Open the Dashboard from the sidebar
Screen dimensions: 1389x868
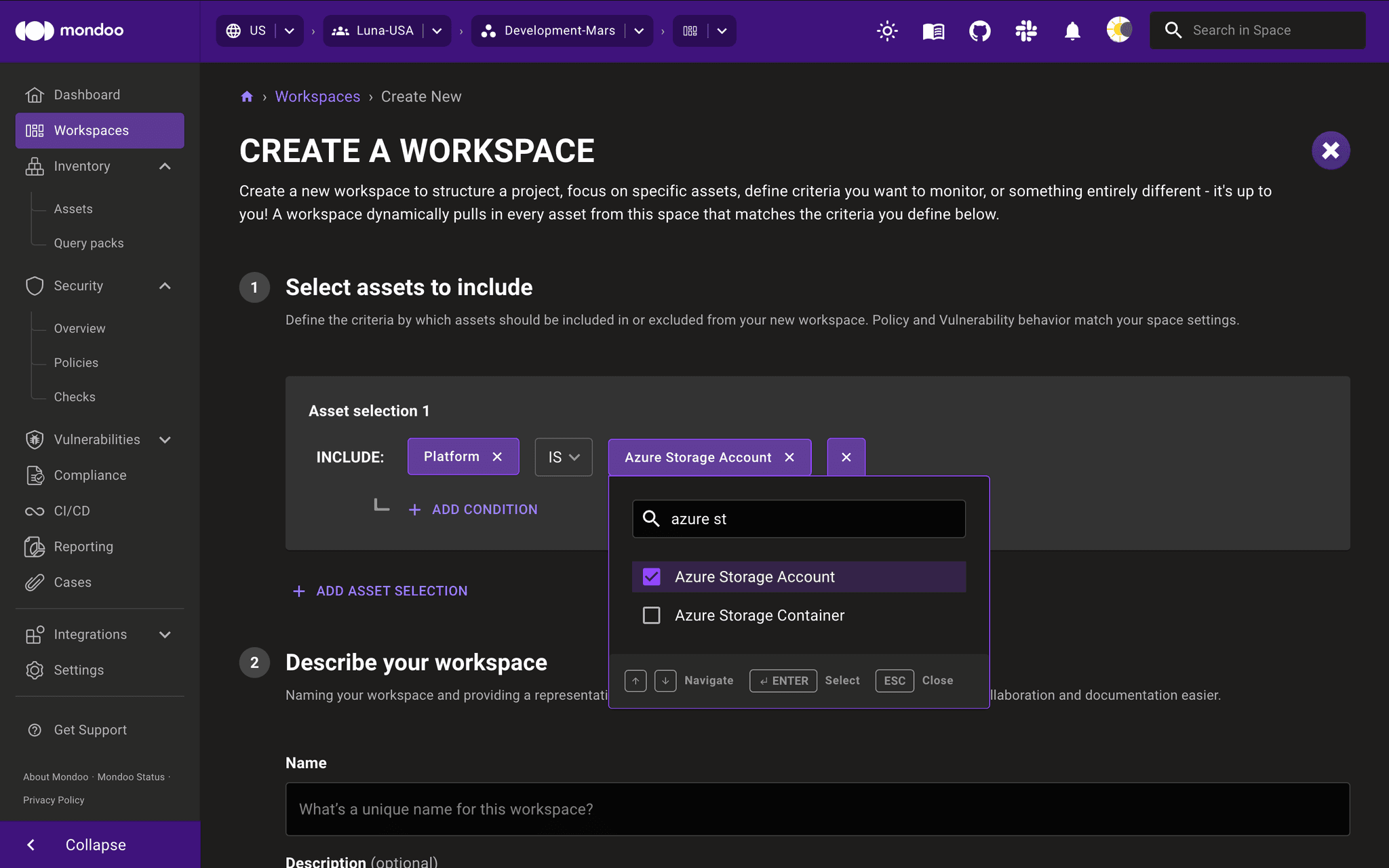pyautogui.click(x=86, y=94)
